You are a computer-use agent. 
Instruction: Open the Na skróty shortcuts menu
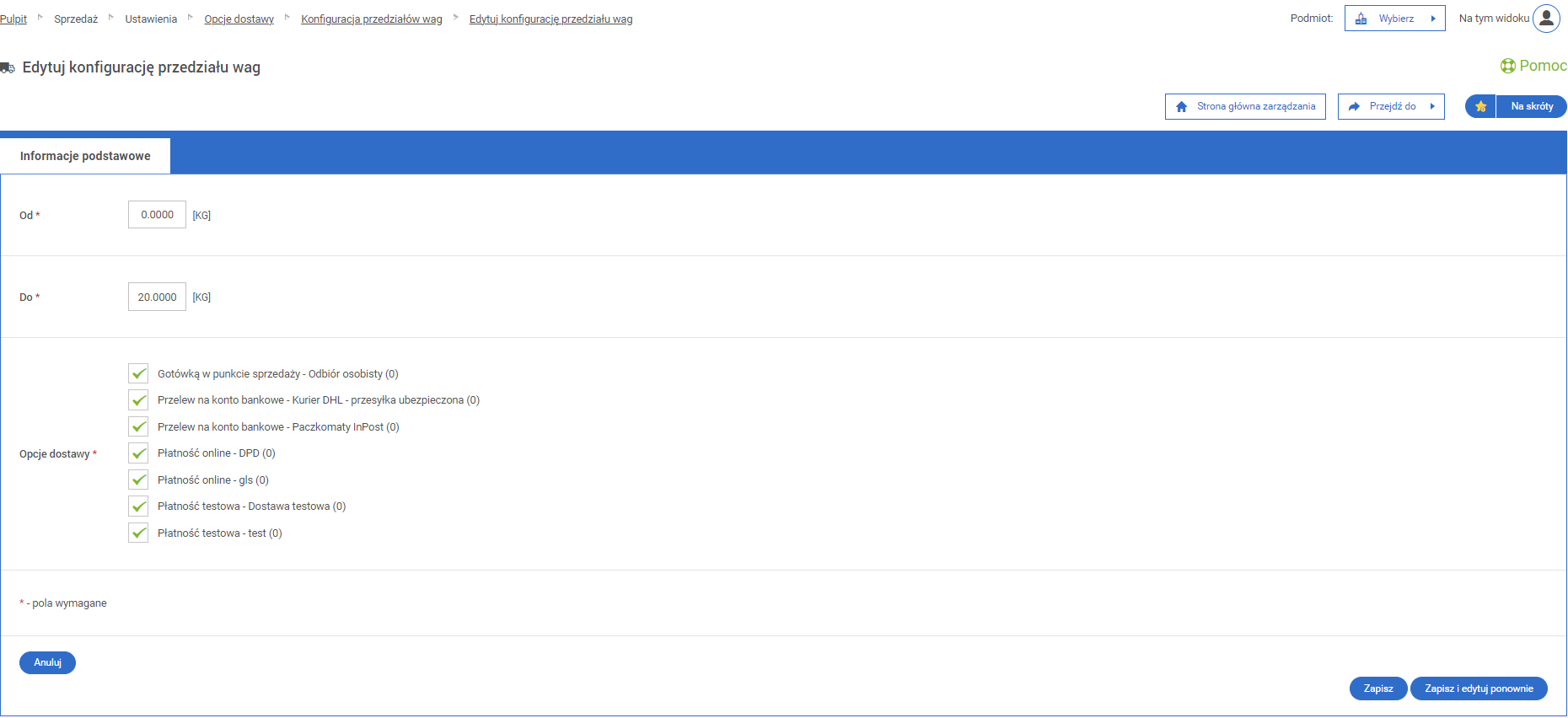click(1531, 107)
